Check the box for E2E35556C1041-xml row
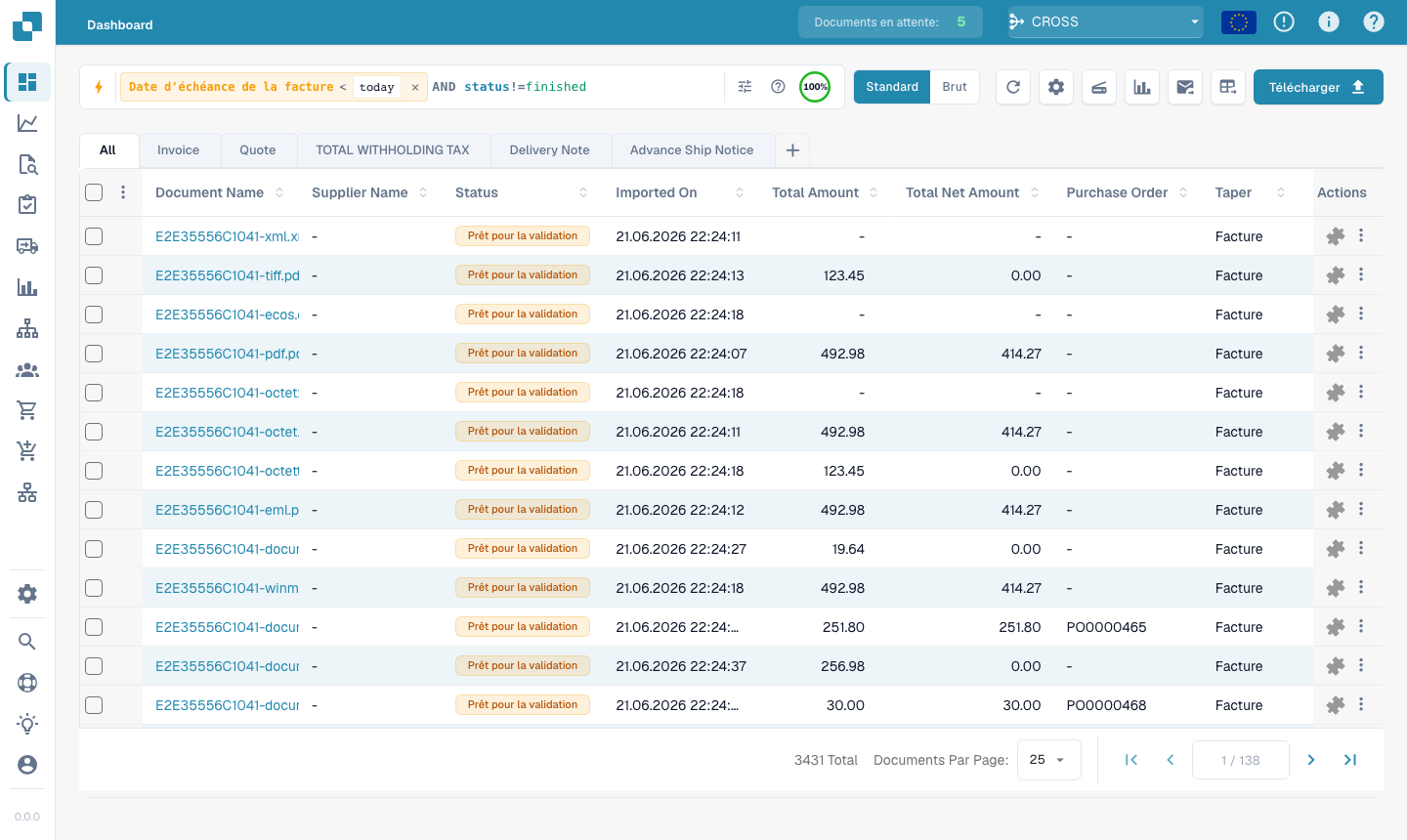 pos(94,236)
